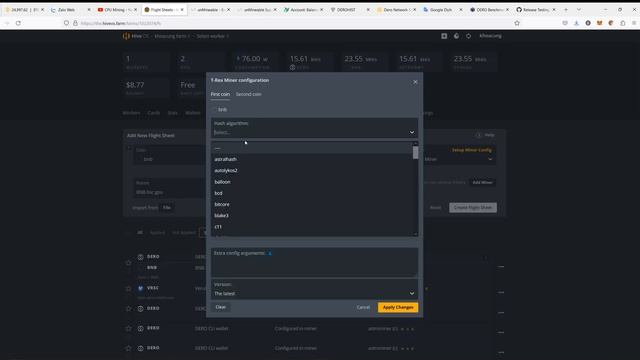Open the Help link in Flight Sheet panel

(485, 135)
